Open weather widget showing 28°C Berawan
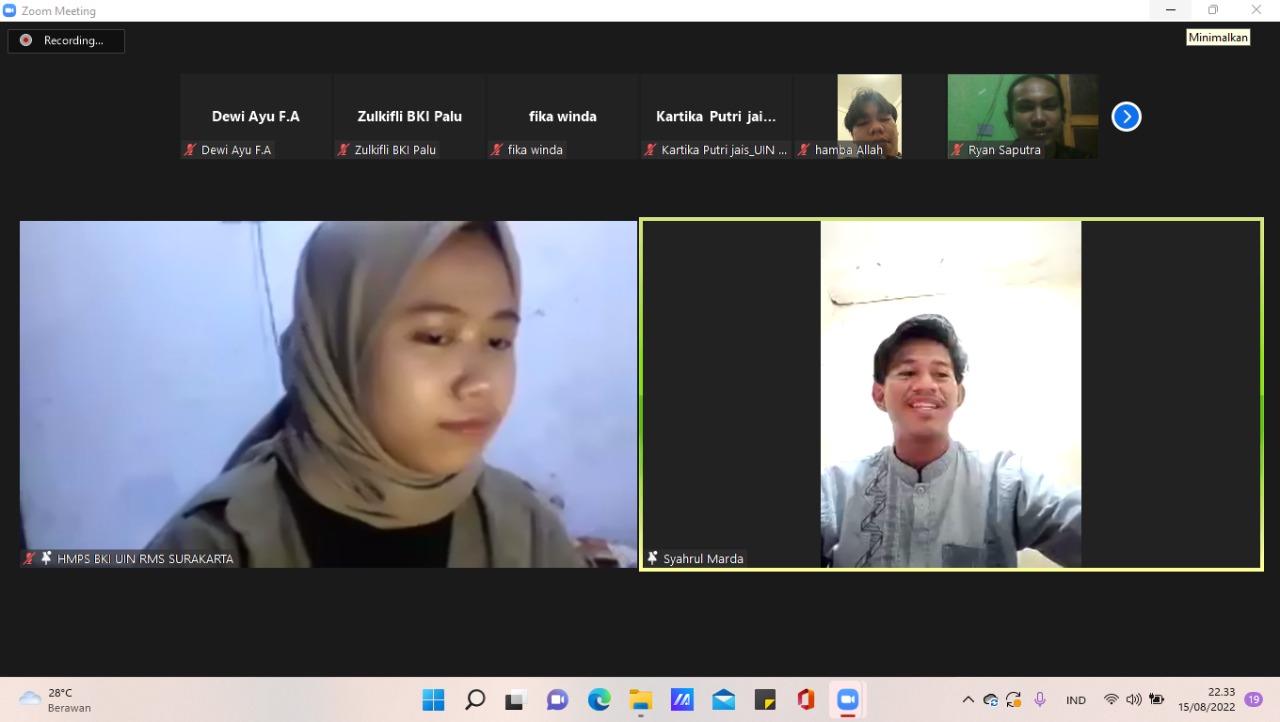The width and height of the screenshot is (1280, 722). coord(55,700)
